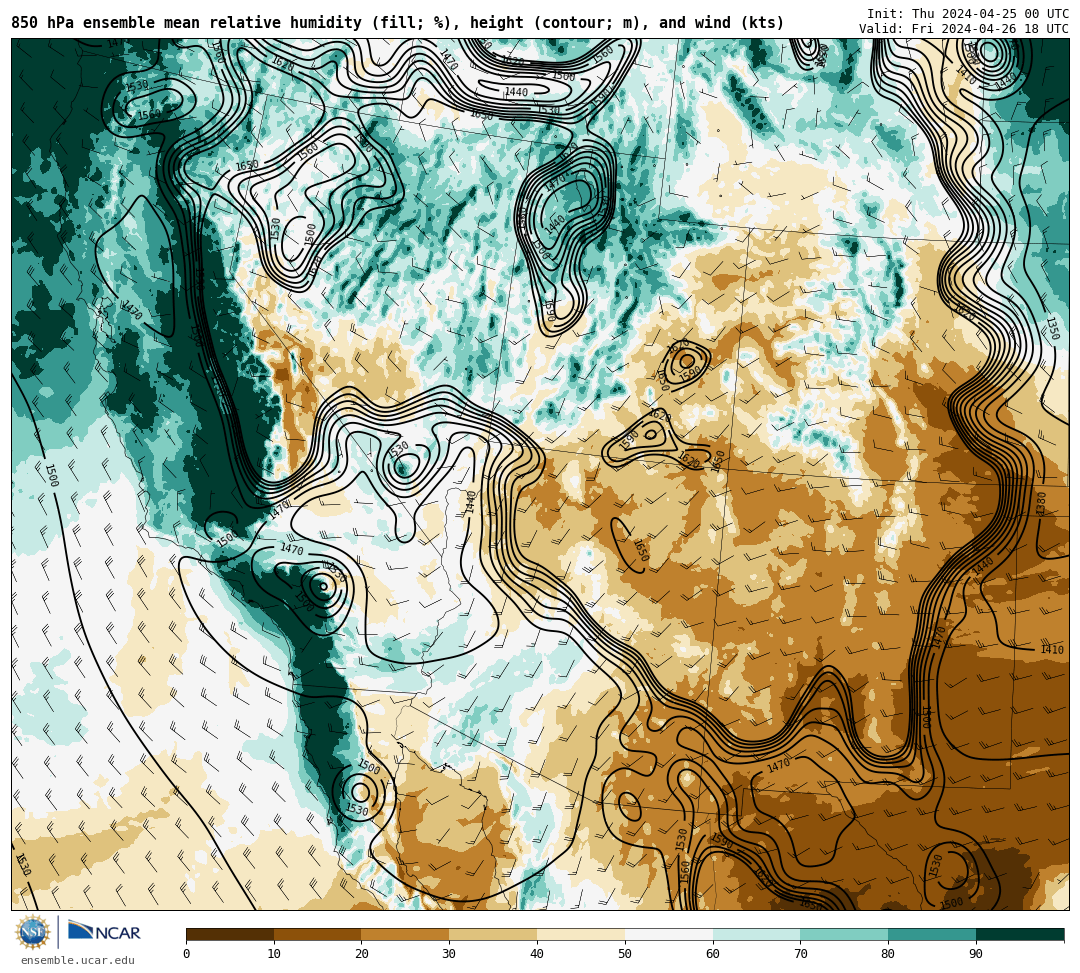This screenshot has width=1080, height=973.
Task: Click the colorbar tick label 20
Action: click(x=362, y=954)
